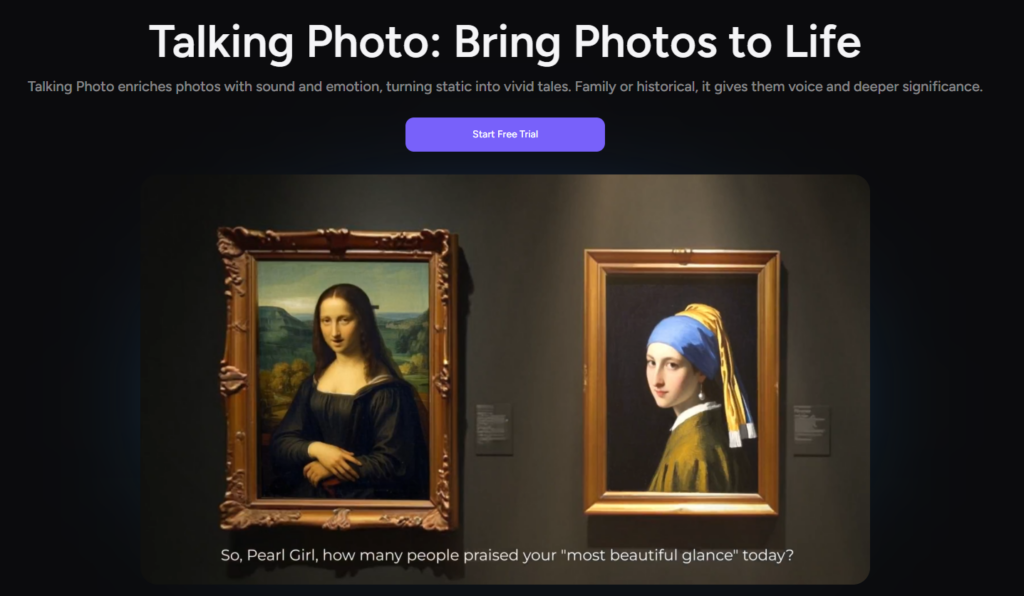Screen dimensions: 1024x596
Task: Click the description paragraph under the heading
Action: pyautogui.click(x=505, y=86)
